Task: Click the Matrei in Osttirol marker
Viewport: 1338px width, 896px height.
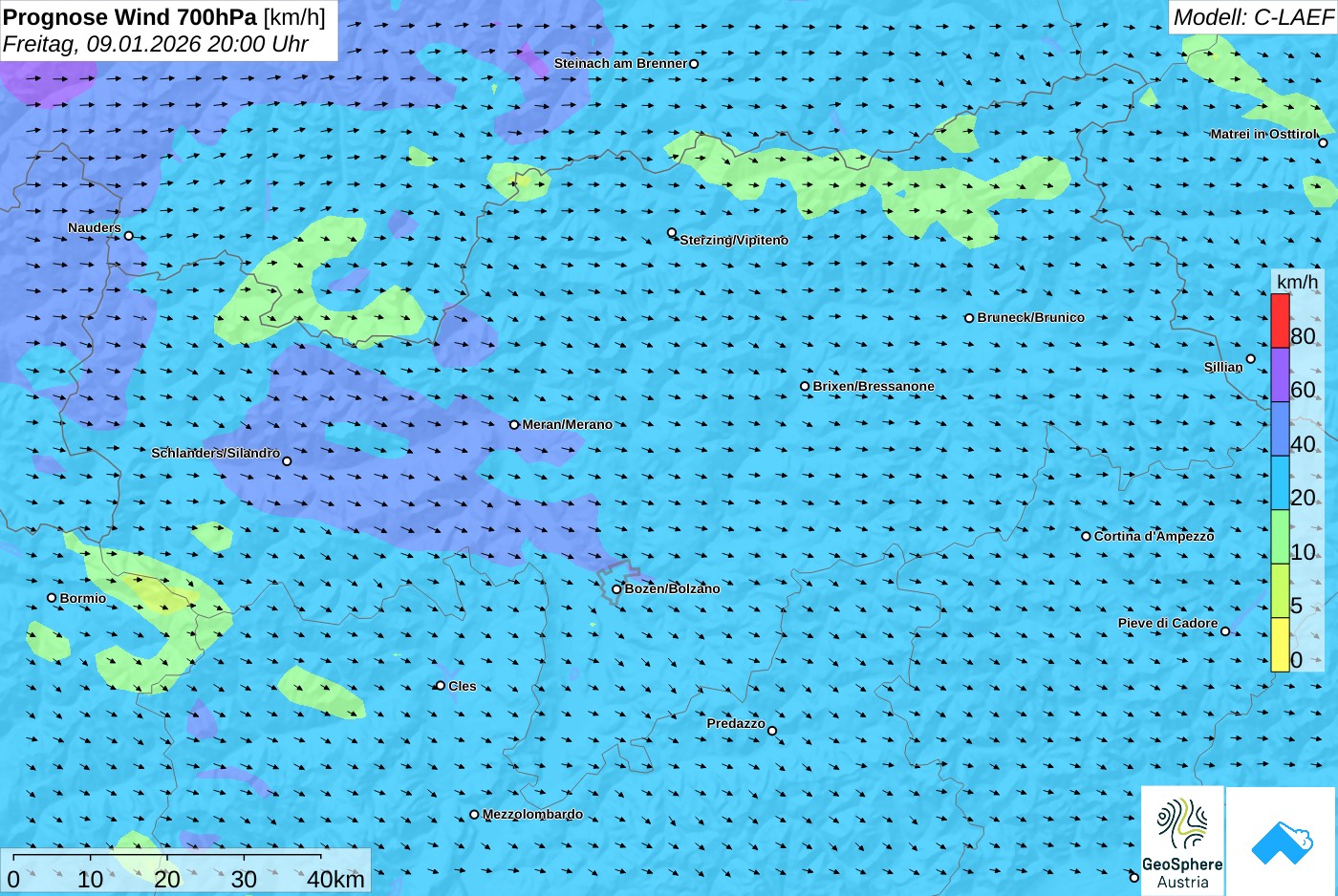Action: pyautogui.click(x=1323, y=143)
